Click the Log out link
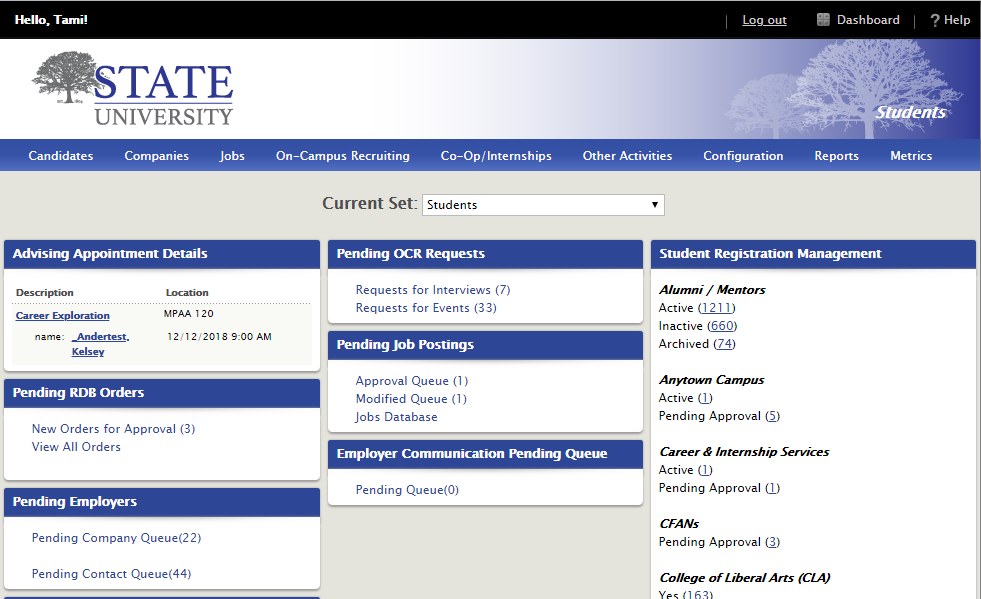981x599 pixels. coord(765,20)
